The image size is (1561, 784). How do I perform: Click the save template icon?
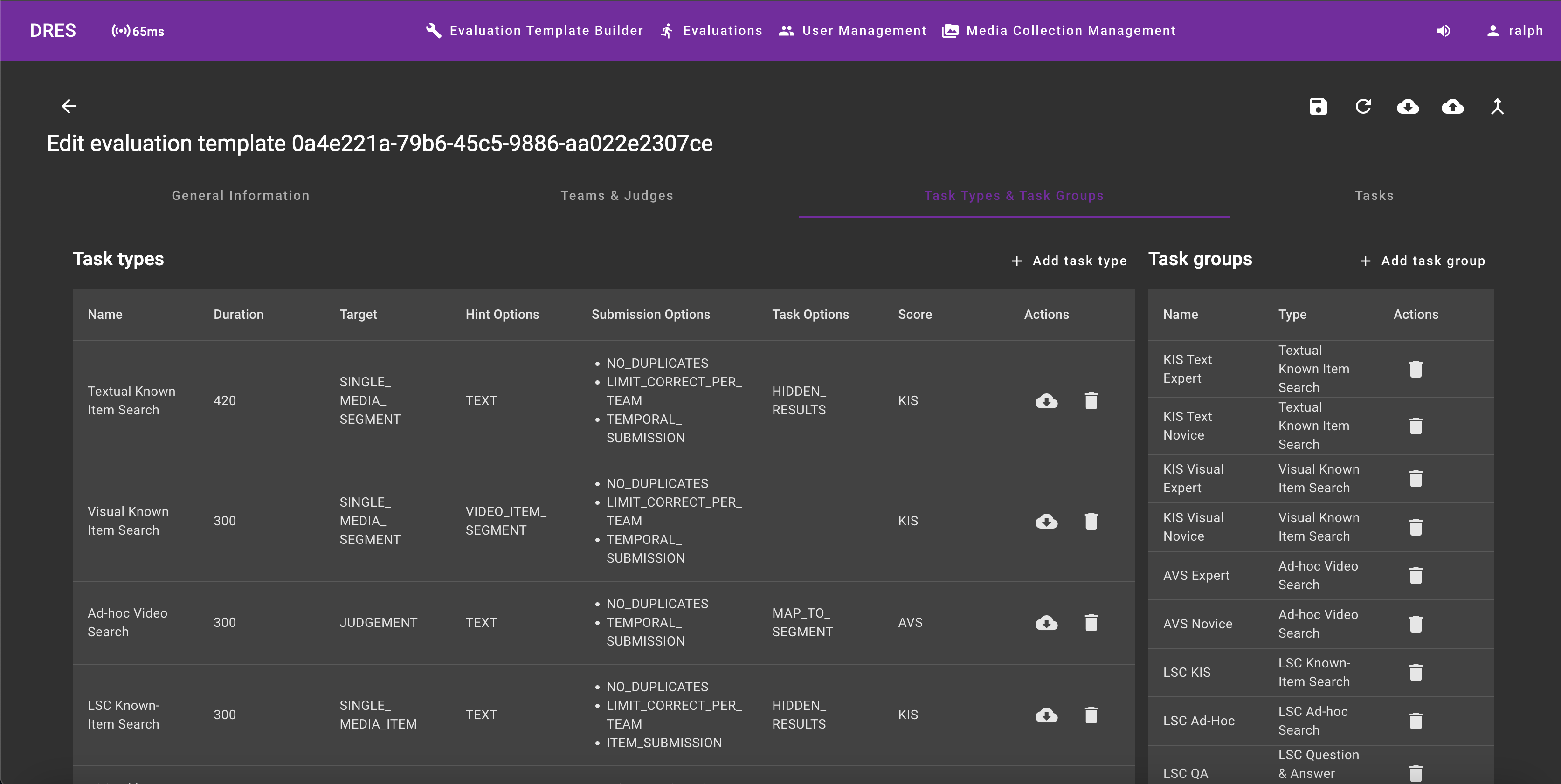point(1318,107)
